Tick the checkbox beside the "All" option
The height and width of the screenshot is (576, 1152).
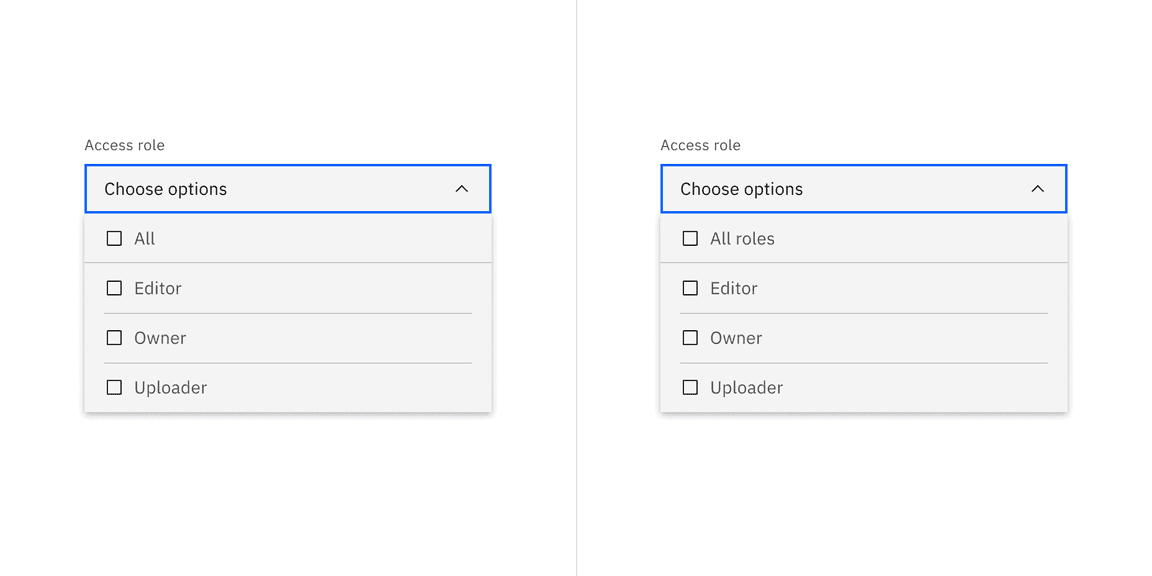tap(114, 239)
